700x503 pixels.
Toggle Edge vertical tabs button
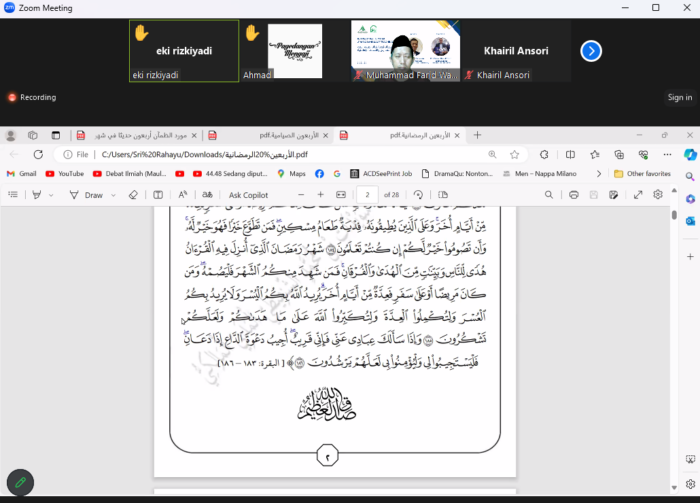[56, 135]
